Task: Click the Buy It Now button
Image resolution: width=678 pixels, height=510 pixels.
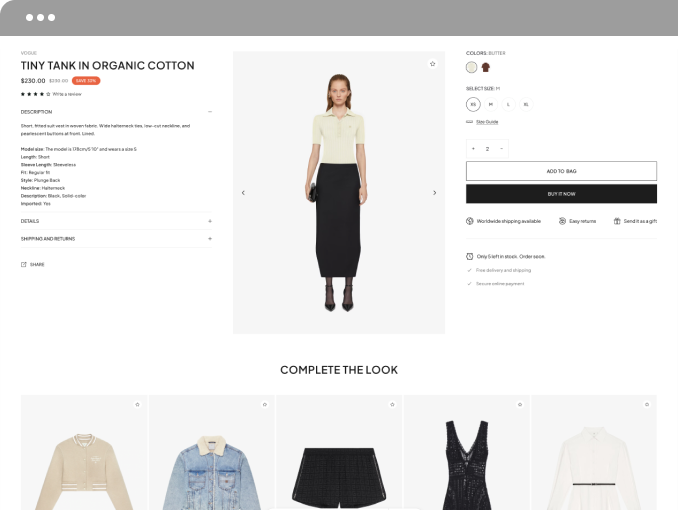Action: pos(561,194)
